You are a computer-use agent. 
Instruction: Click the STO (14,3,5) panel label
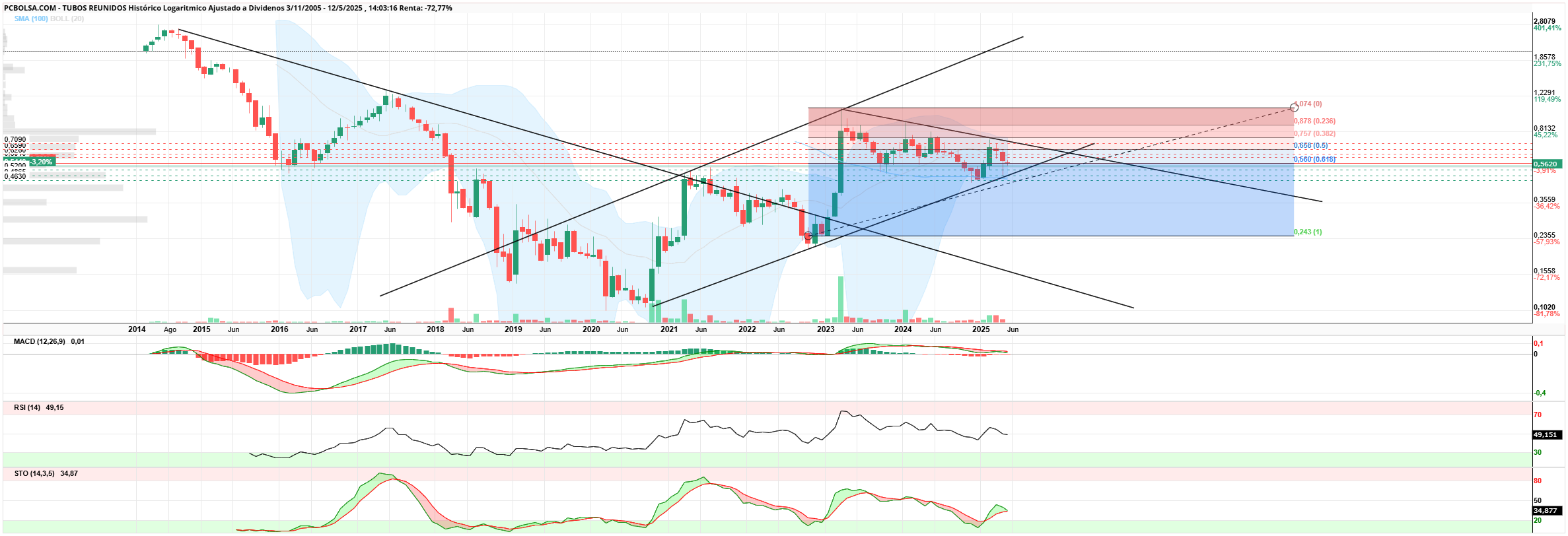click(x=34, y=474)
